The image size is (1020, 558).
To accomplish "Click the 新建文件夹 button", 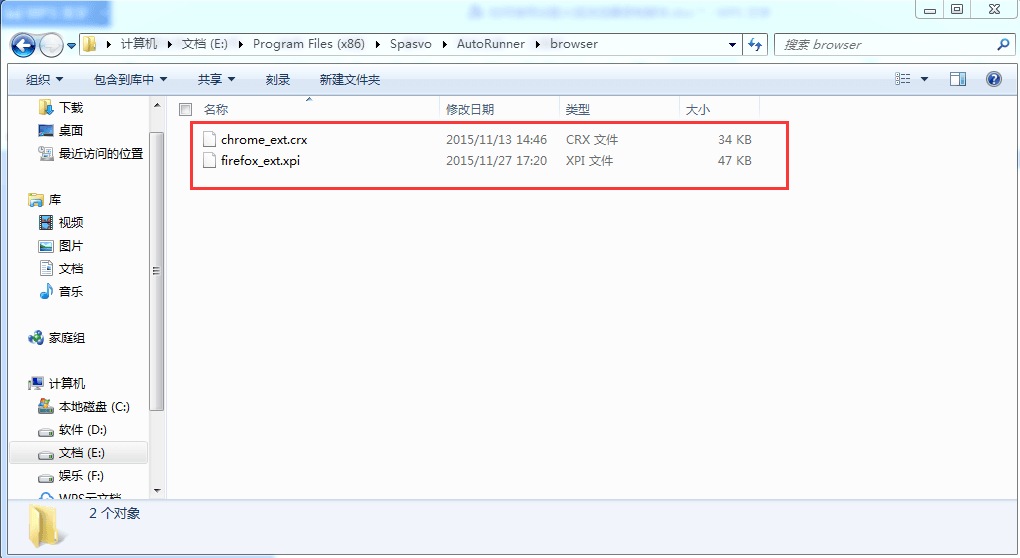I will pos(350,79).
